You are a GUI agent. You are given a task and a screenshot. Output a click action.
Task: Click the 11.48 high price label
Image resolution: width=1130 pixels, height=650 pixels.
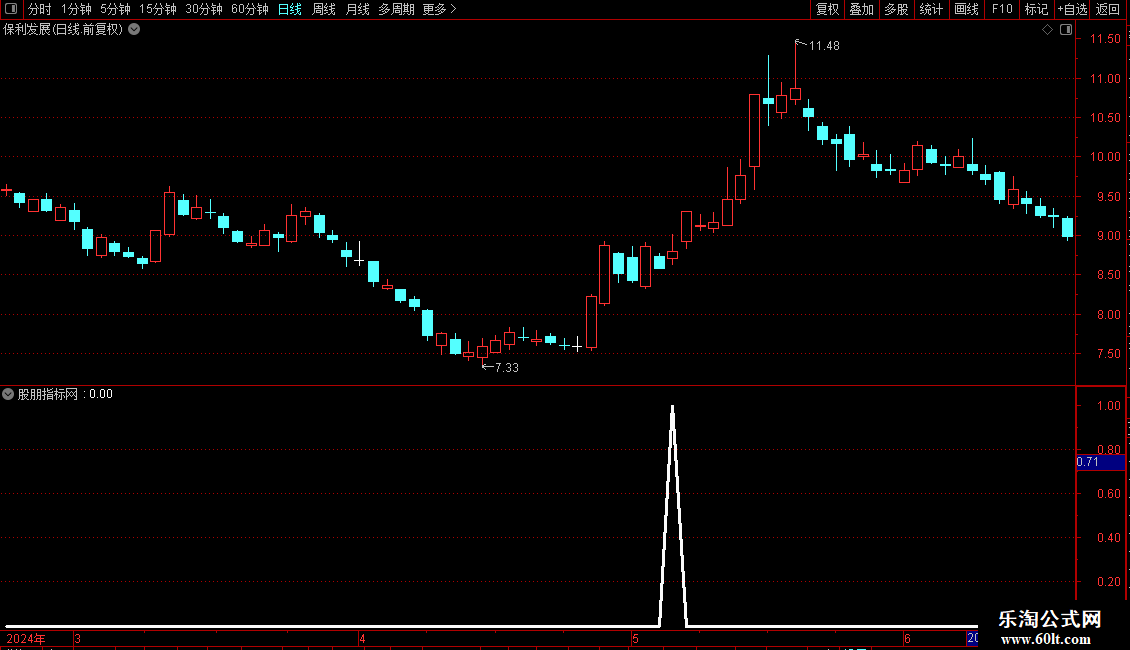click(824, 46)
